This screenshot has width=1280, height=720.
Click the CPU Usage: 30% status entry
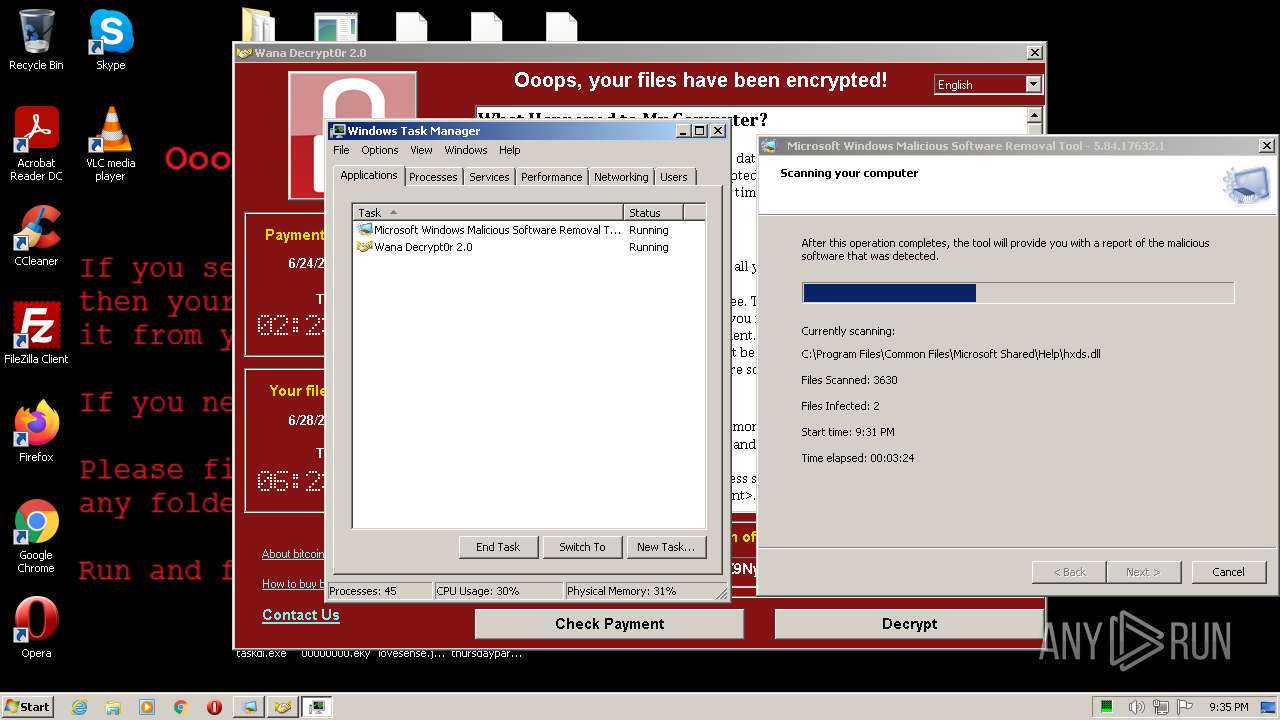(498, 591)
